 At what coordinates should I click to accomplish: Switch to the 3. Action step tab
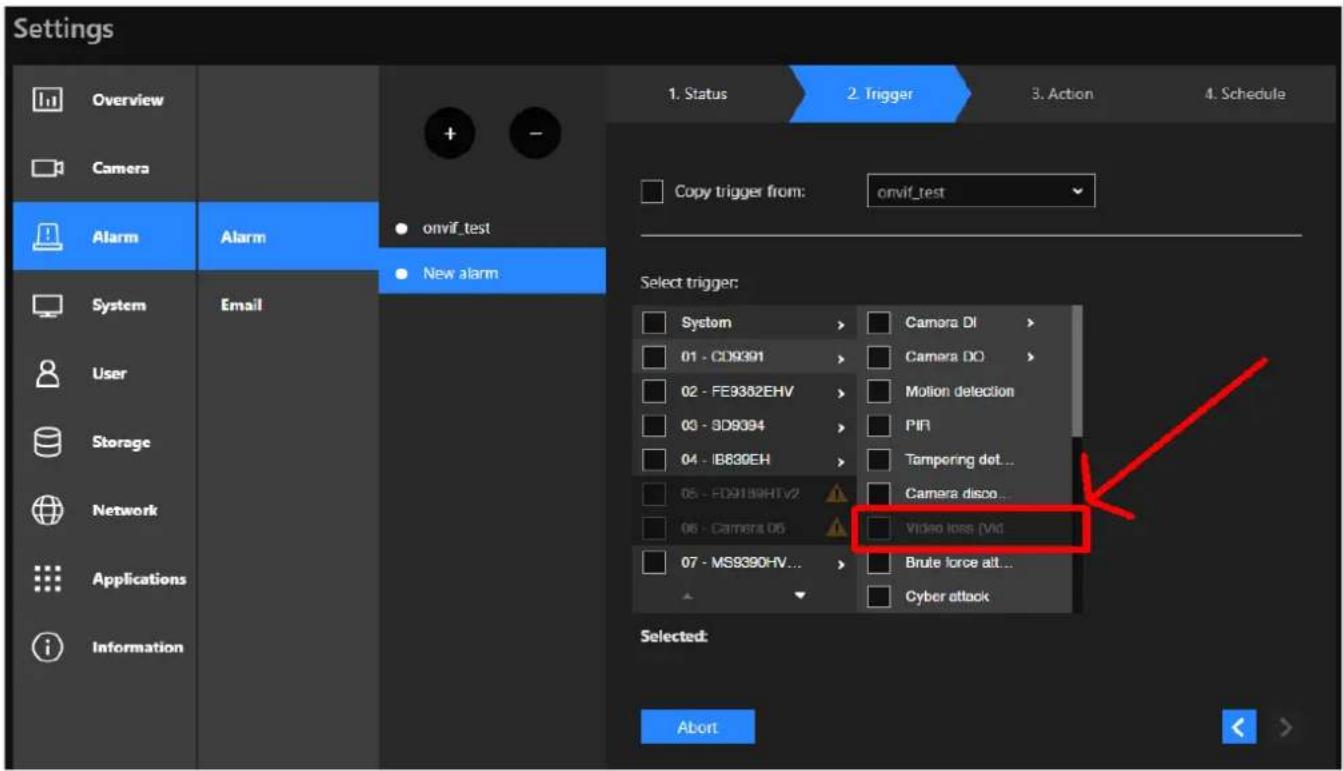(x=1062, y=94)
